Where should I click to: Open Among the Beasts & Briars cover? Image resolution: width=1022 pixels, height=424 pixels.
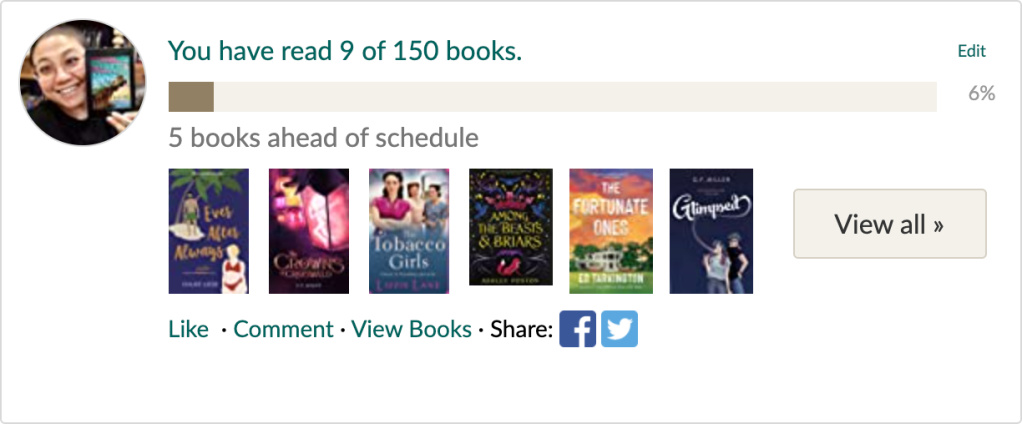(x=510, y=227)
